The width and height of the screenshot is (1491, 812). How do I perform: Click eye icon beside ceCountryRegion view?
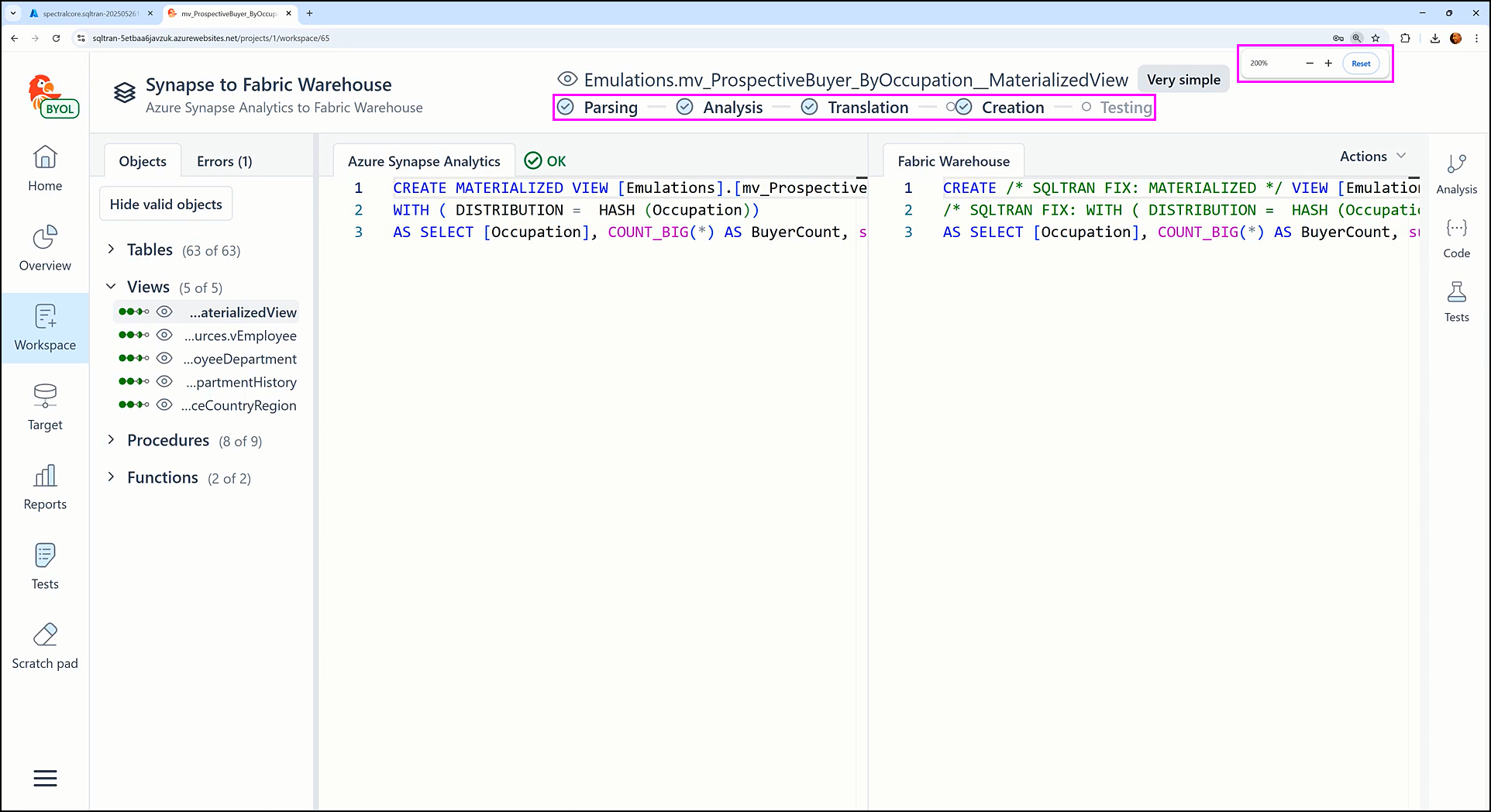[164, 405]
